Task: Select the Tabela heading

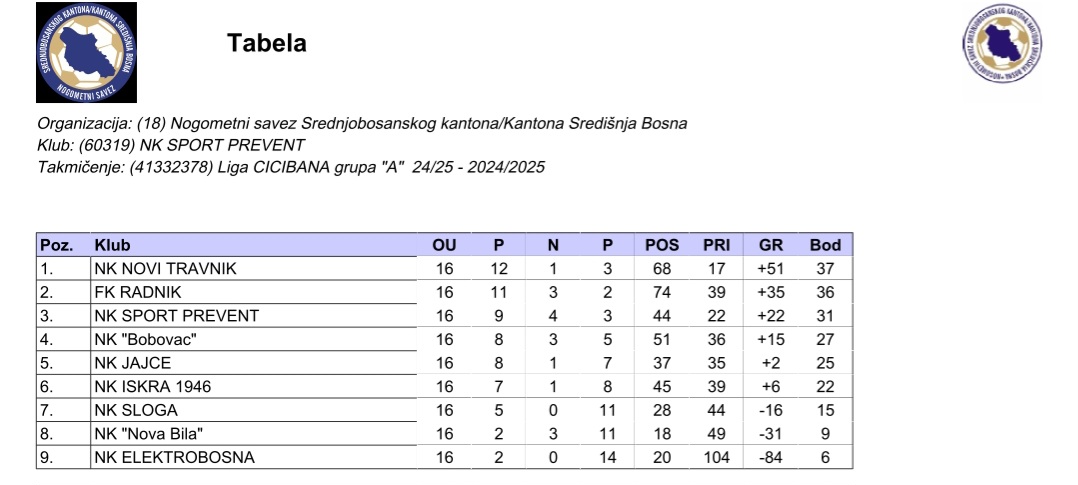Action: [x=267, y=43]
